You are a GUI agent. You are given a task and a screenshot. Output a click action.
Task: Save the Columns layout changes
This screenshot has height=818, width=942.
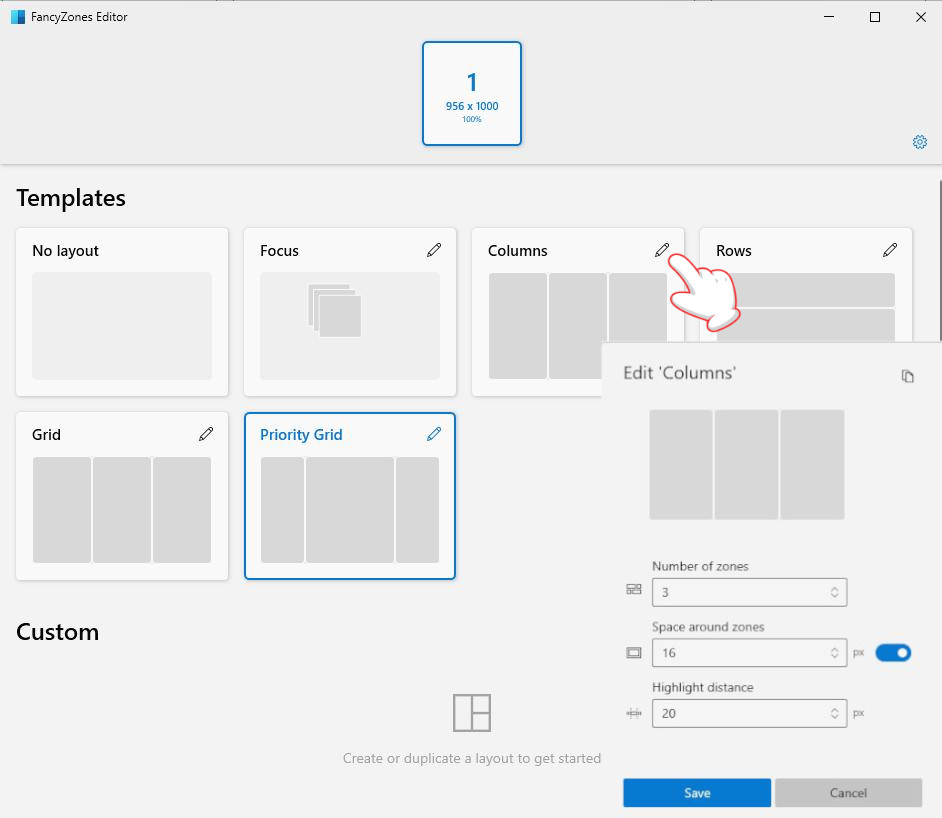[x=697, y=792]
